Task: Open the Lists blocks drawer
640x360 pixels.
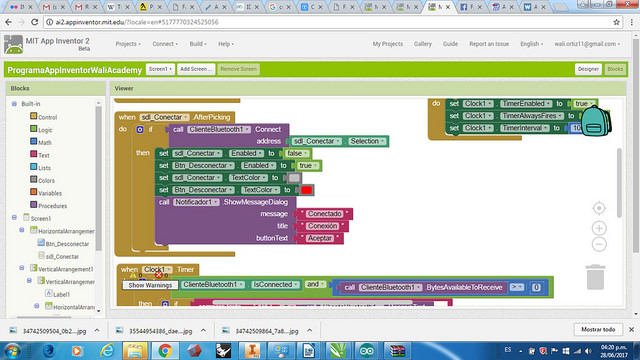Action: point(40,168)
